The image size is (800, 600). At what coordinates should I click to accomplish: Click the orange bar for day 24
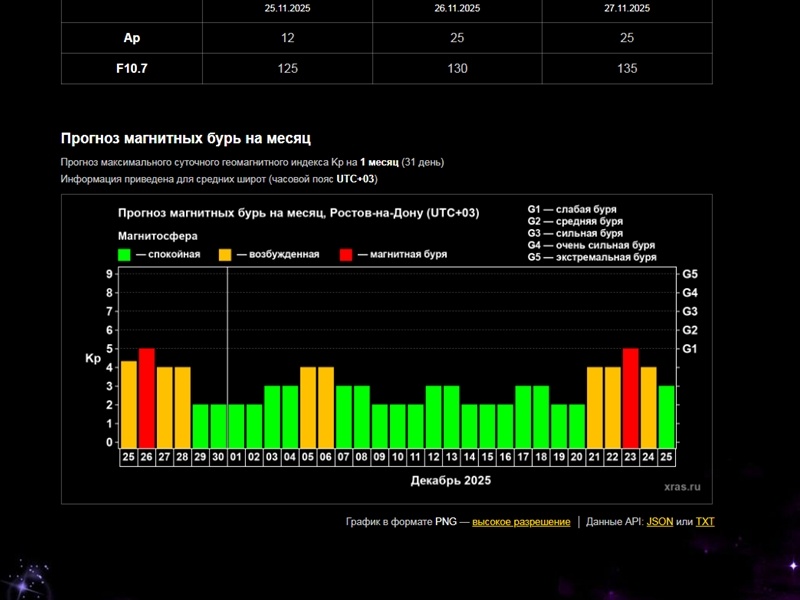pos(648,407)
